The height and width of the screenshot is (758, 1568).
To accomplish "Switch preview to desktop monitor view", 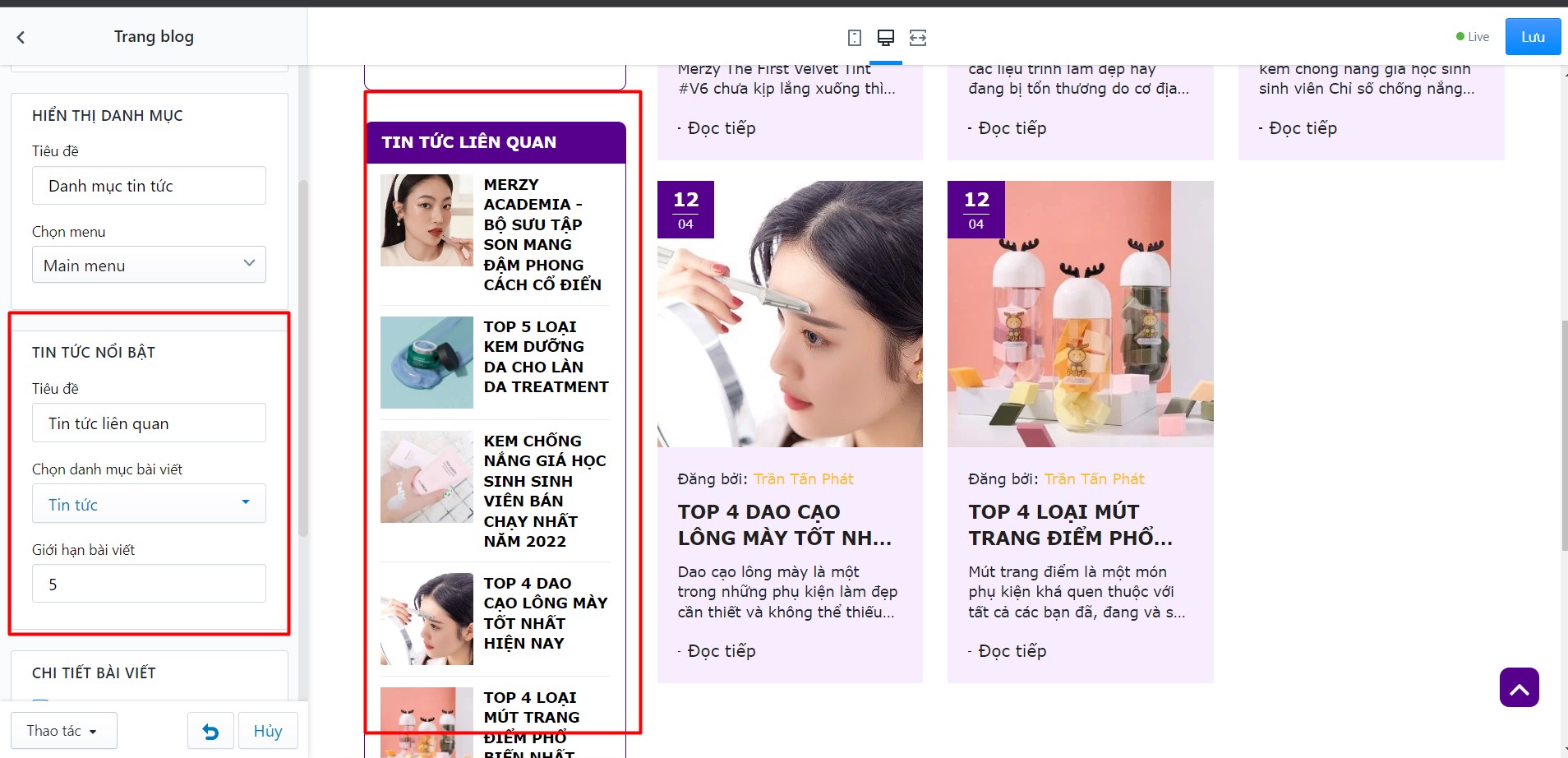I will point(886,38).
